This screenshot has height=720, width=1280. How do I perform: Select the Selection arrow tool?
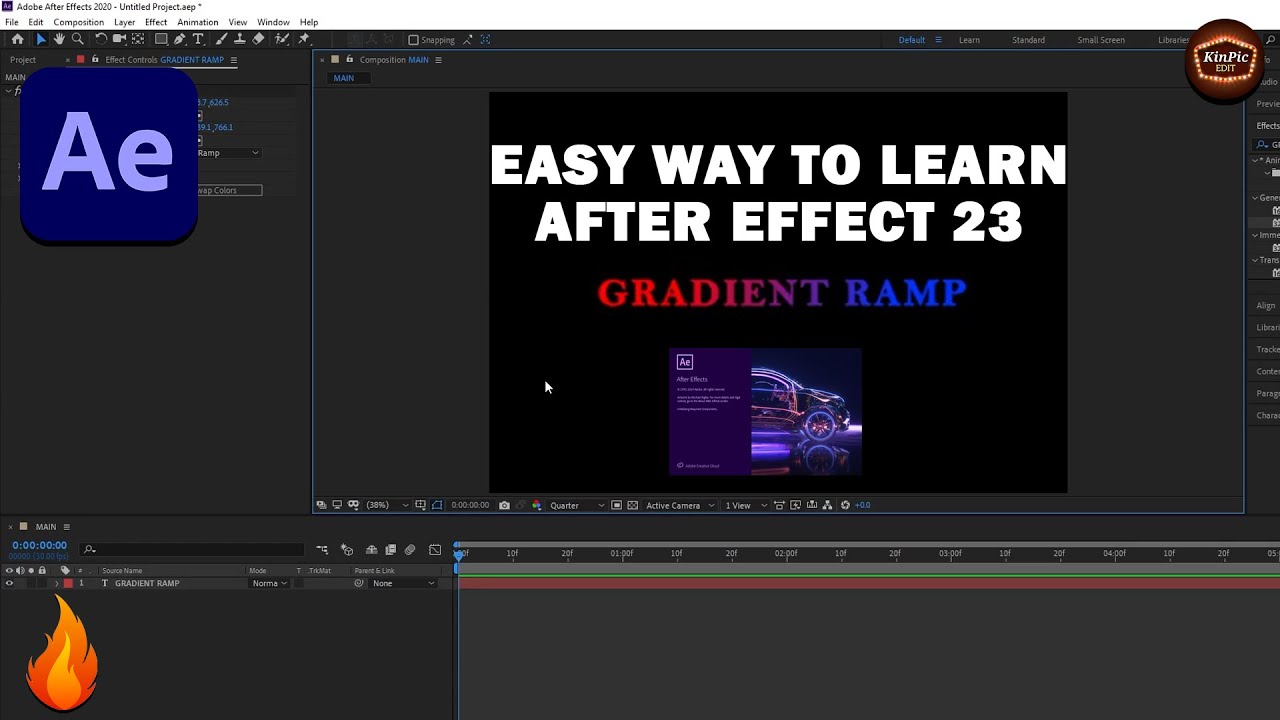[x=41, y=40]
